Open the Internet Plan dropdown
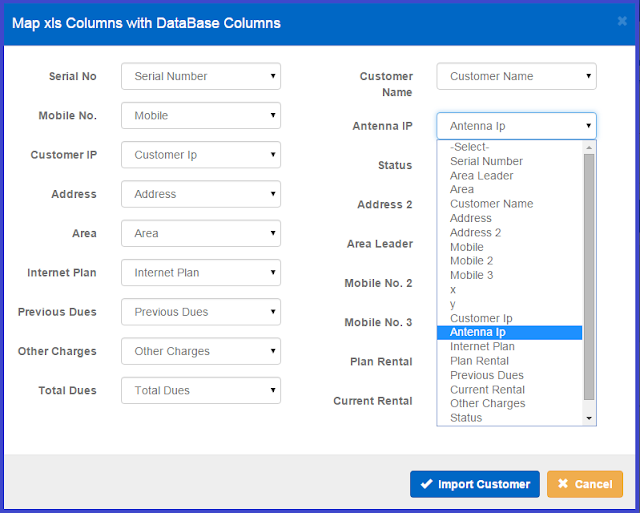The width and height of the screenshot is (640, 513). click(x=201, y=272)
